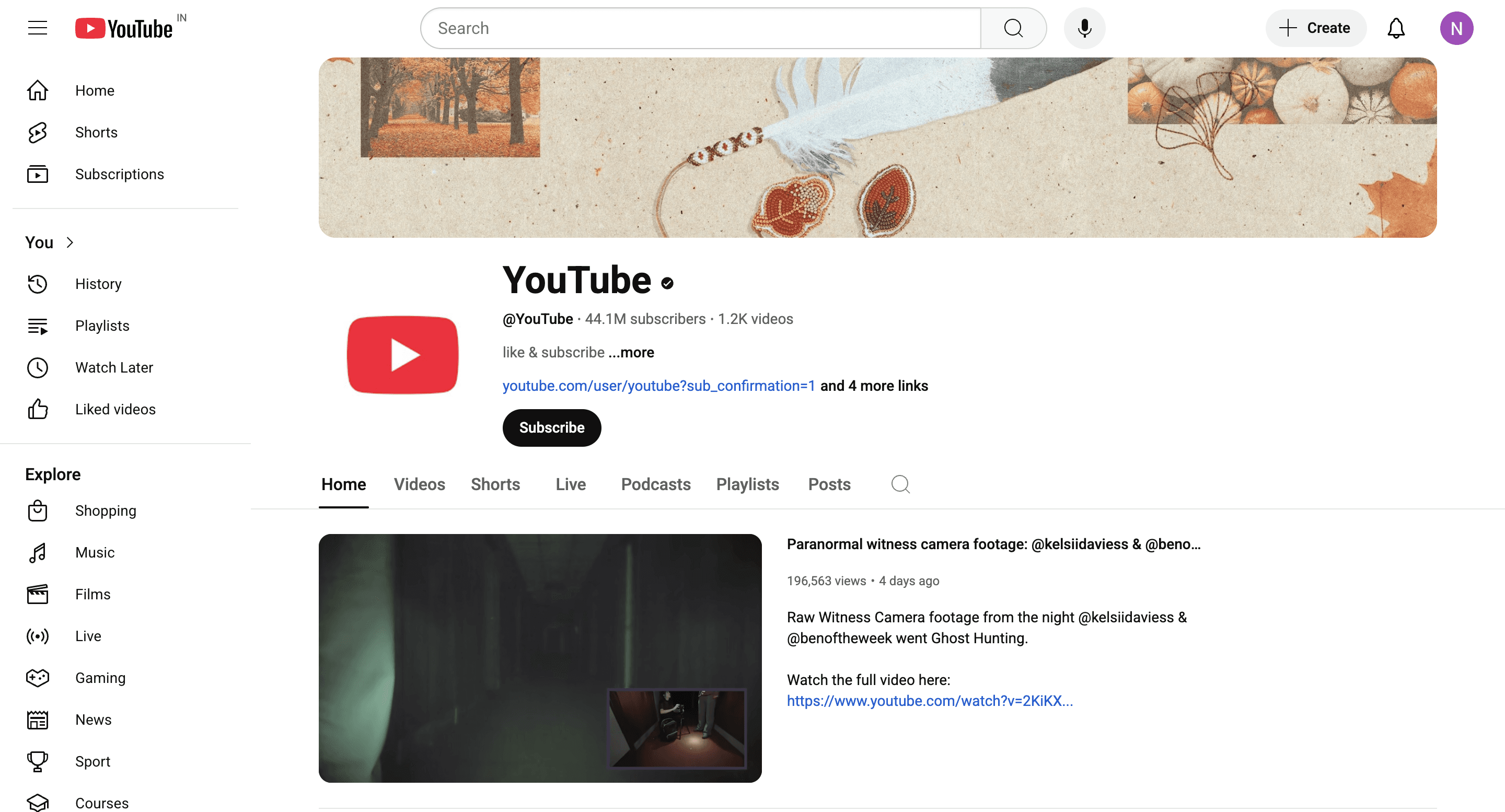Expand 'and 4 more links'
This screenshot has width=1505, height=812.
(873, 386)
